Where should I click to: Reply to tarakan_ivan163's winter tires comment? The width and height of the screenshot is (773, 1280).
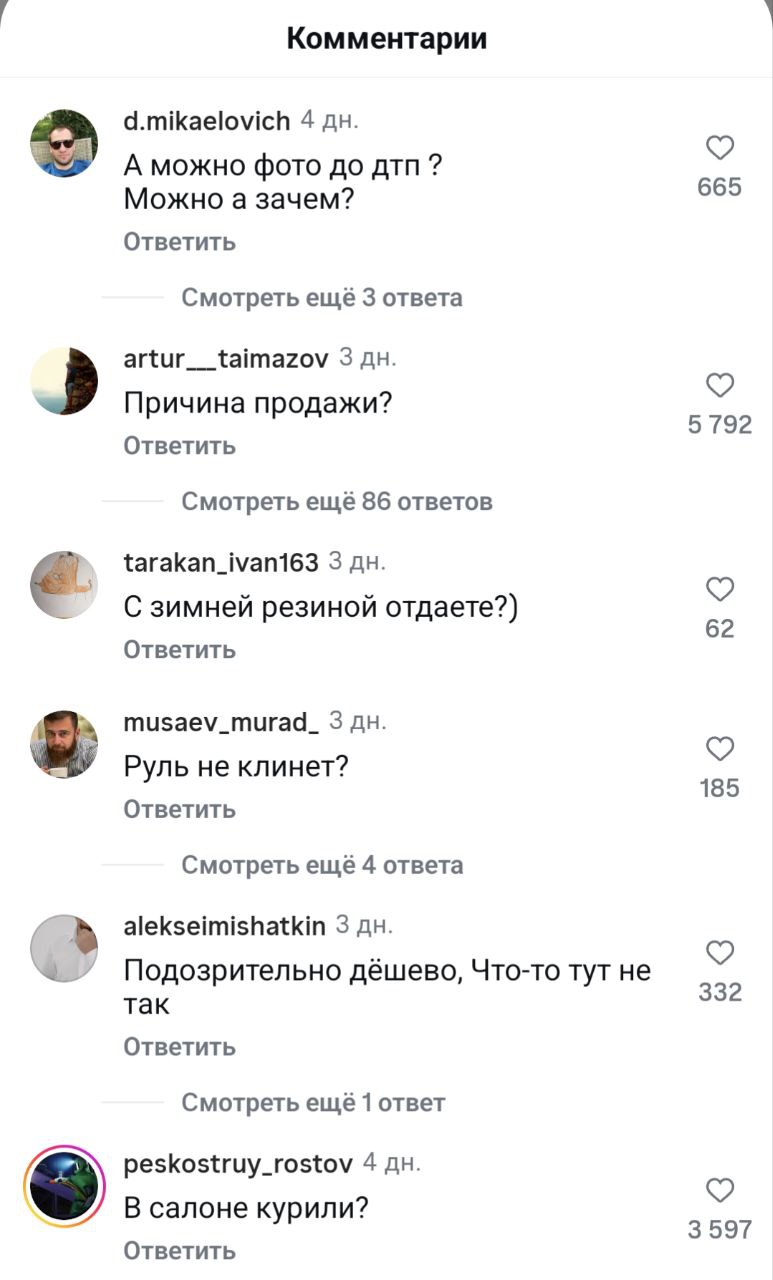click(179, 650)
